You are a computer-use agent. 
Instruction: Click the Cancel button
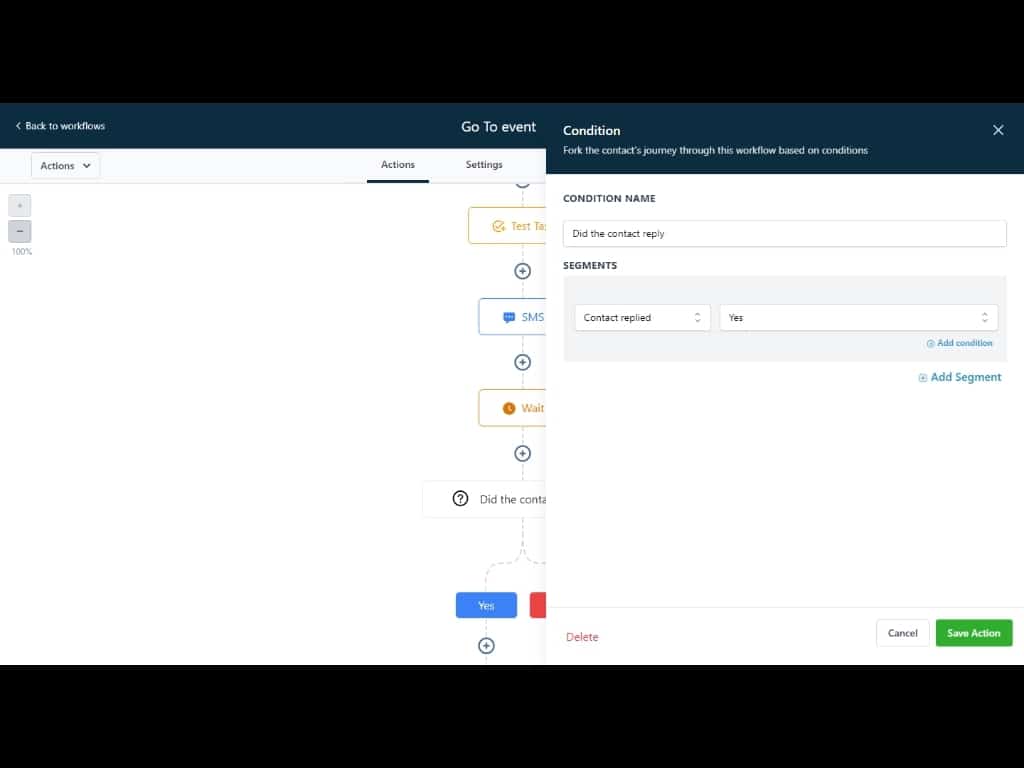click(x=902, y=633)
